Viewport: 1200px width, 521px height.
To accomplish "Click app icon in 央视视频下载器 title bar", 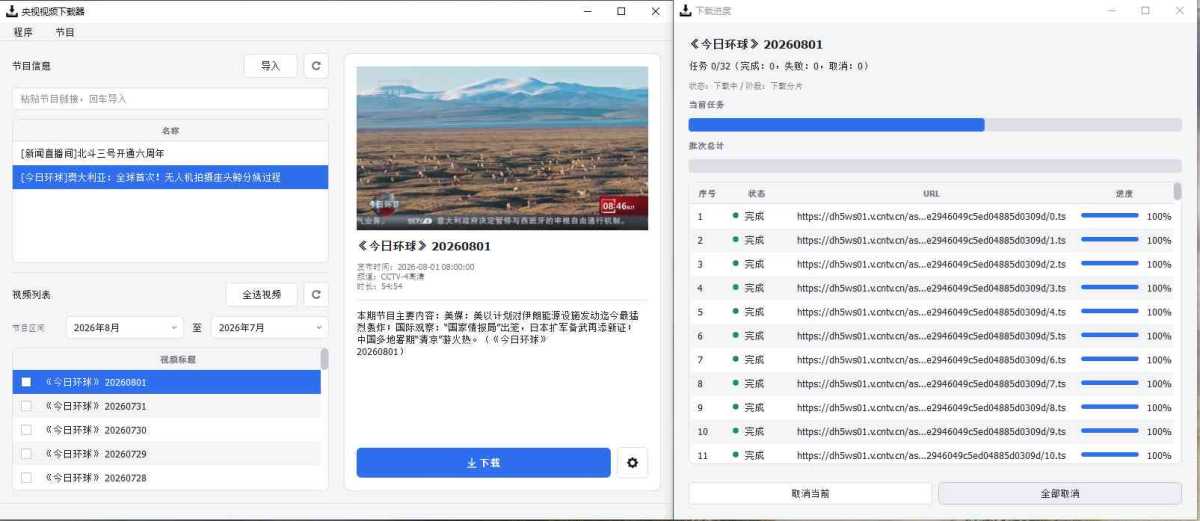I will pos(11,11).
